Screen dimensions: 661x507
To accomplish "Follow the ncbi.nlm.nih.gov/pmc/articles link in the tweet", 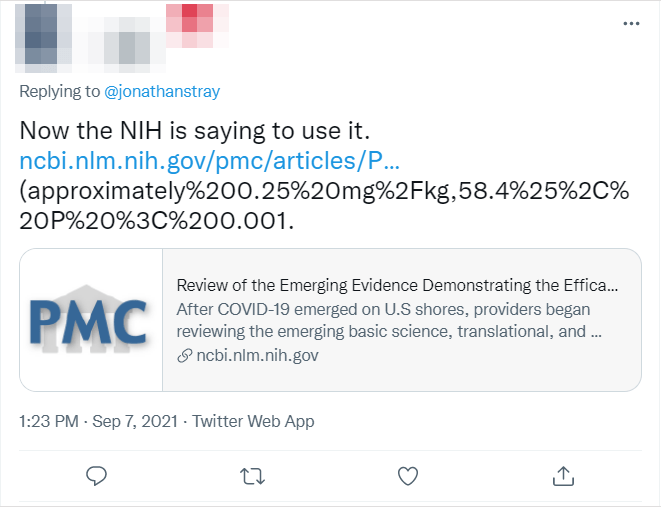I will 210,161.
